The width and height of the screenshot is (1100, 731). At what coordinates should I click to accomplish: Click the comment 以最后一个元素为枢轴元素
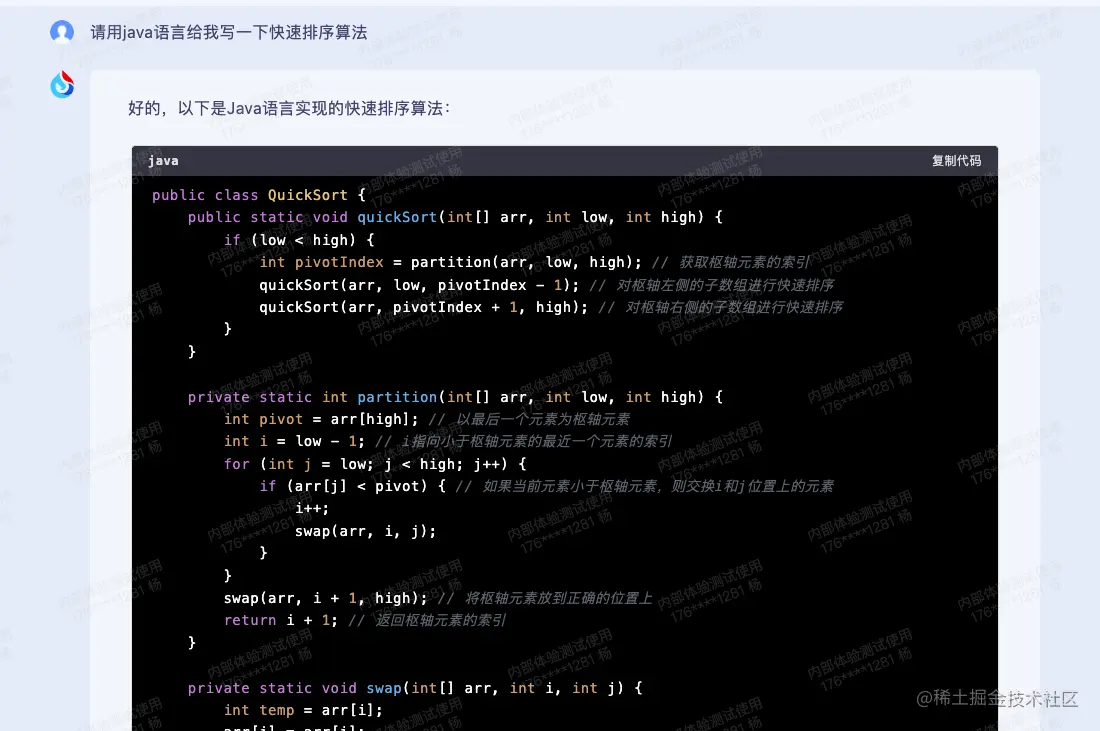pos(530,420)
